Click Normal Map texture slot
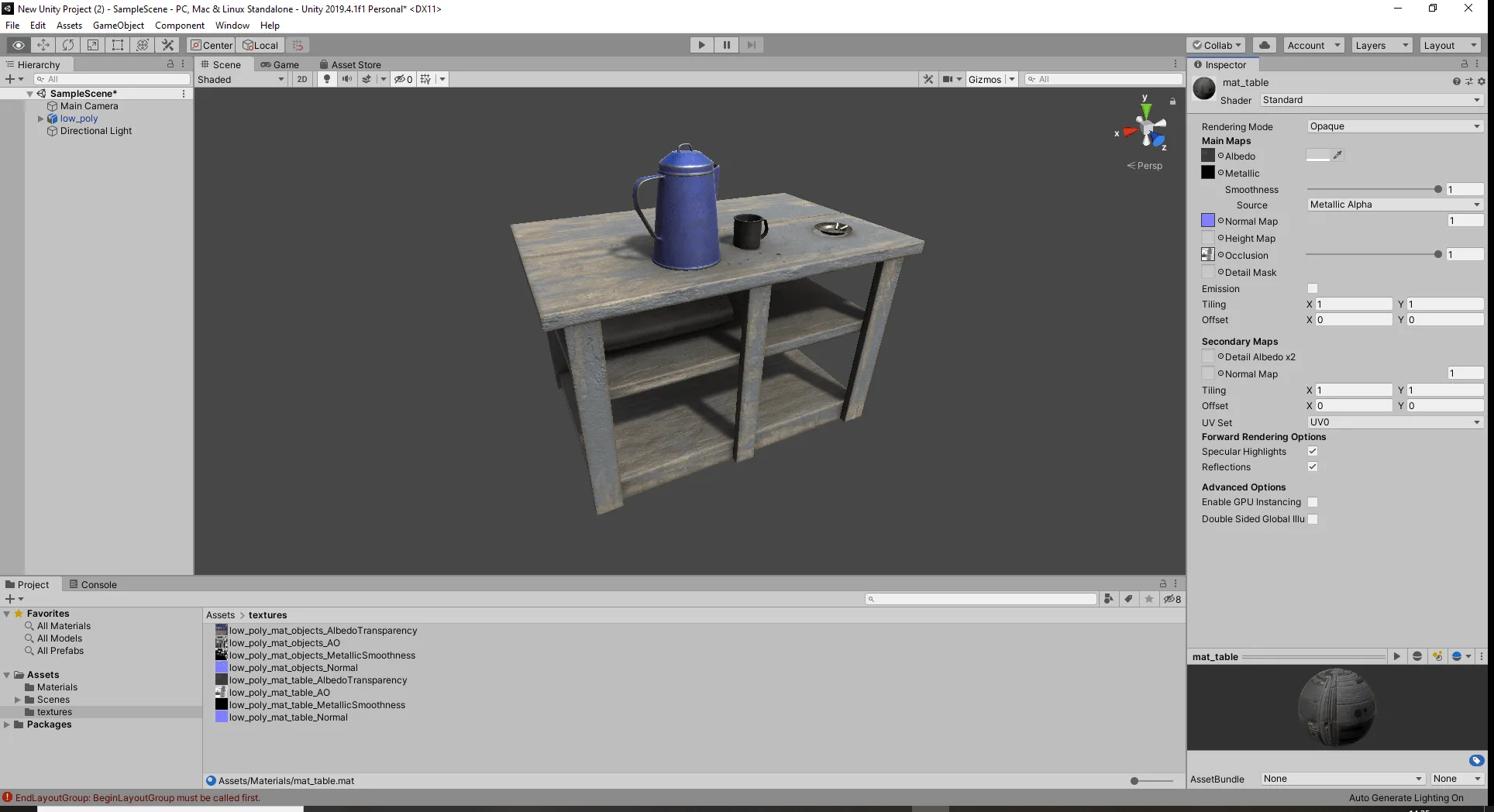Screen dimensions: 1494x812 point(1208,221)
